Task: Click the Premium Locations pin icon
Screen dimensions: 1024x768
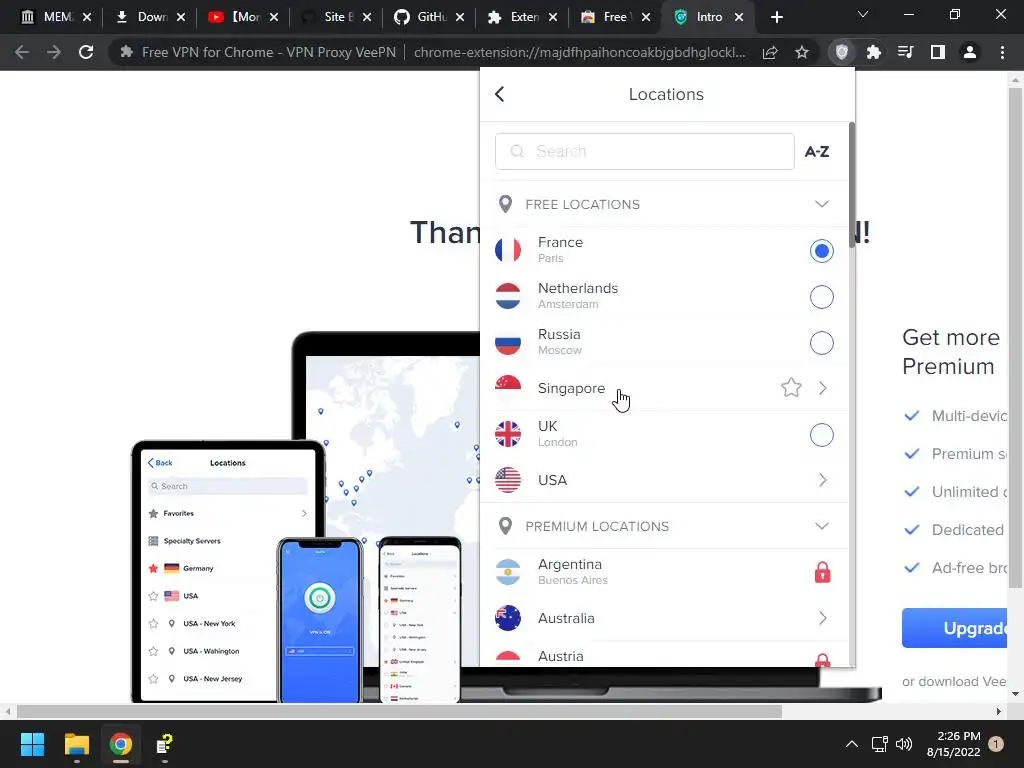Action: (505, 526)
